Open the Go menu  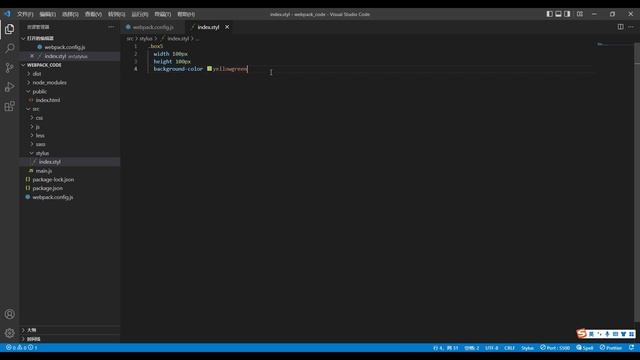pos(116,14)
